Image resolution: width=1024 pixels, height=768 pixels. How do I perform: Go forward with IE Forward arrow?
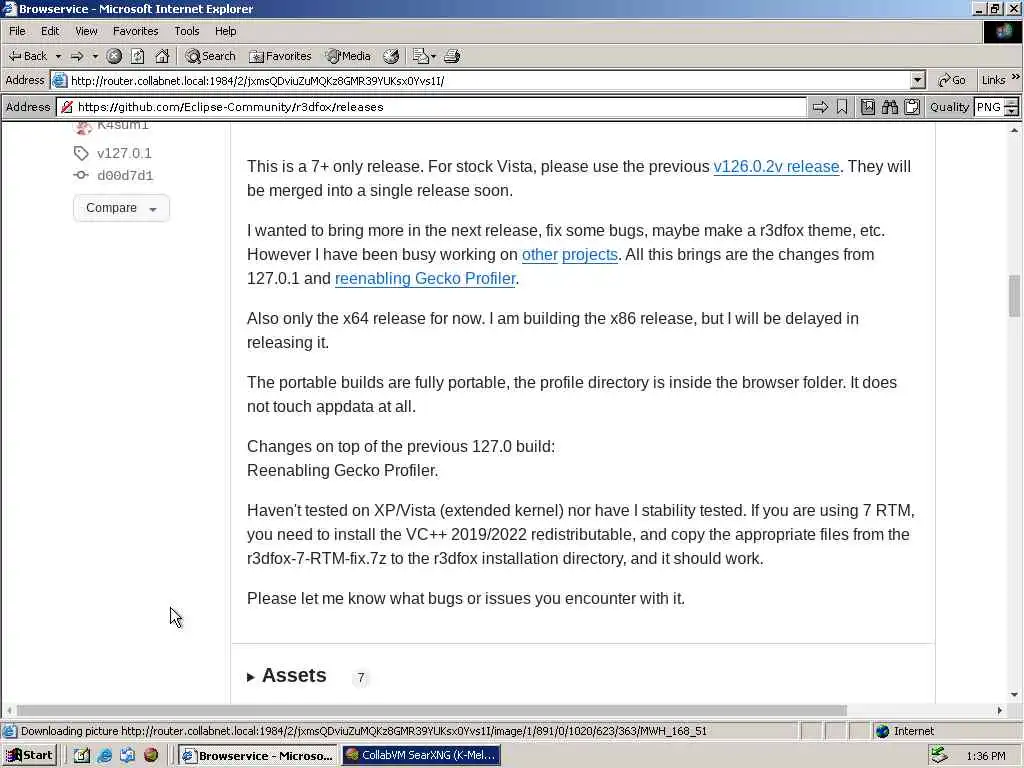77,56
